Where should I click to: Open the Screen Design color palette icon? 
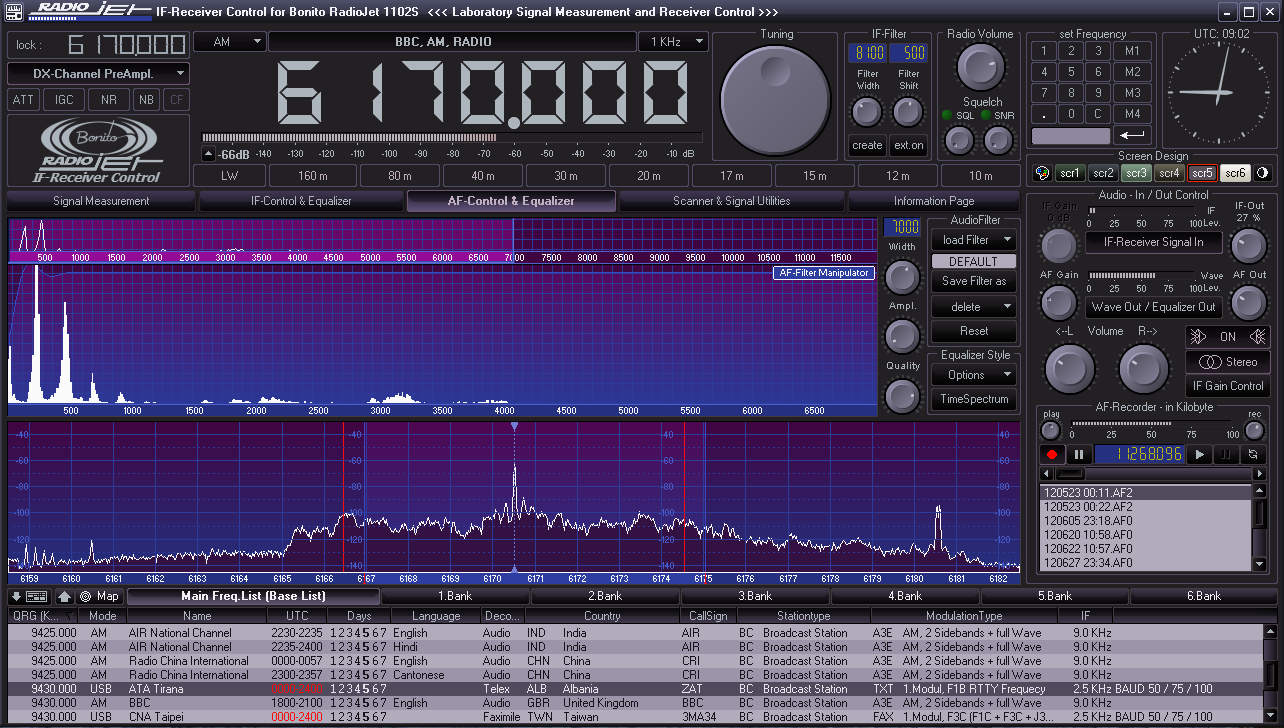tap(1042, 173)
